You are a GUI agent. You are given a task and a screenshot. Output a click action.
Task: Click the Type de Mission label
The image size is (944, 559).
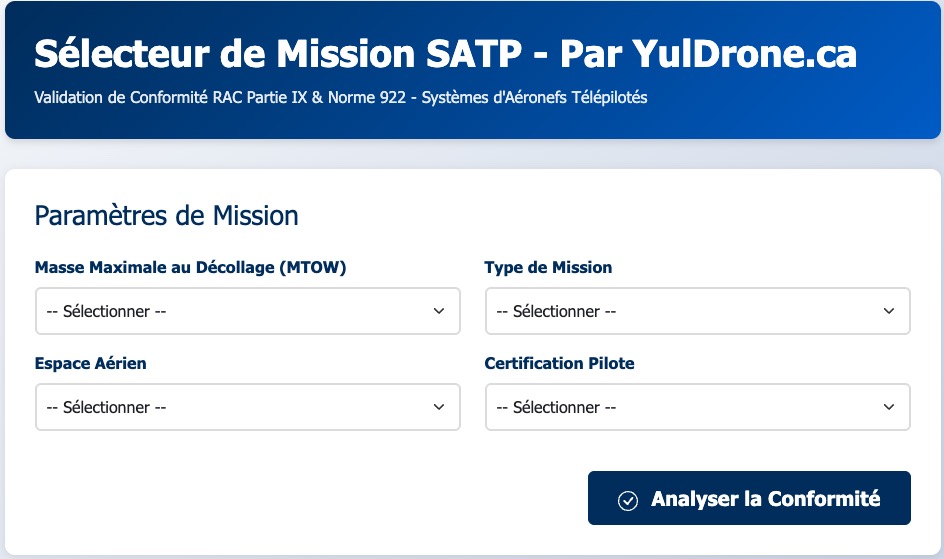[548, 268]
